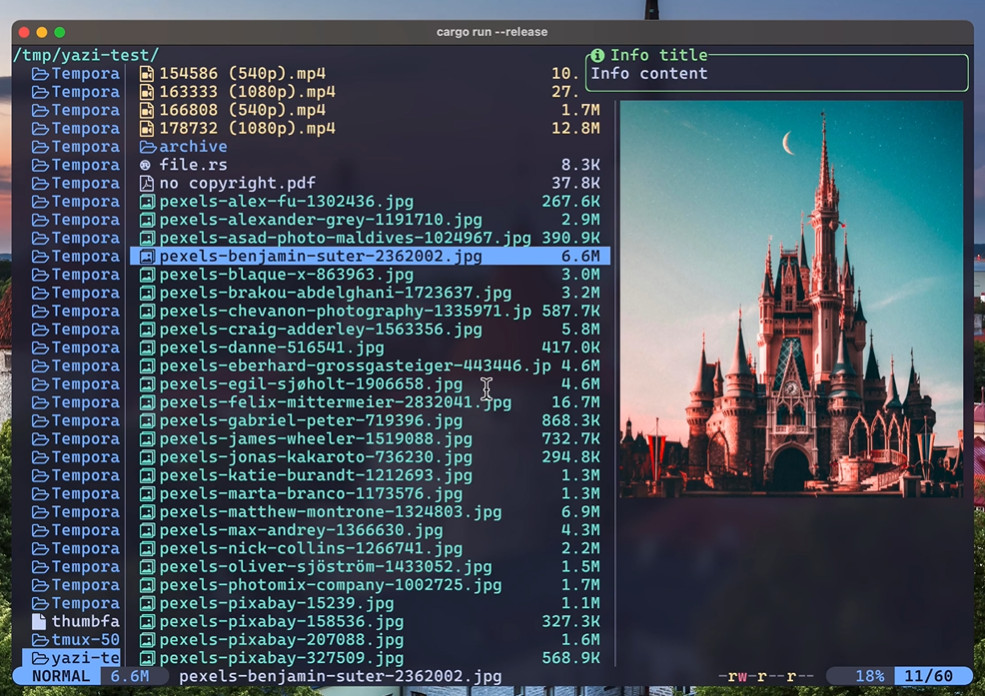Viewport: 985px width, 696px height.
Task: Click the image icon beside pexels-asad-photo-maldives-1024967.jpg
Action: point(147,238)
